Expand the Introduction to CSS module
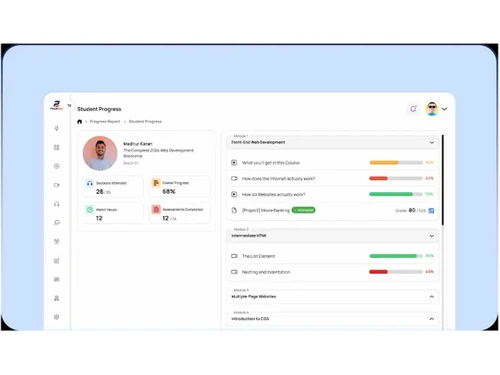The height and width of the screenshot is (375, 500). (432, 319)
